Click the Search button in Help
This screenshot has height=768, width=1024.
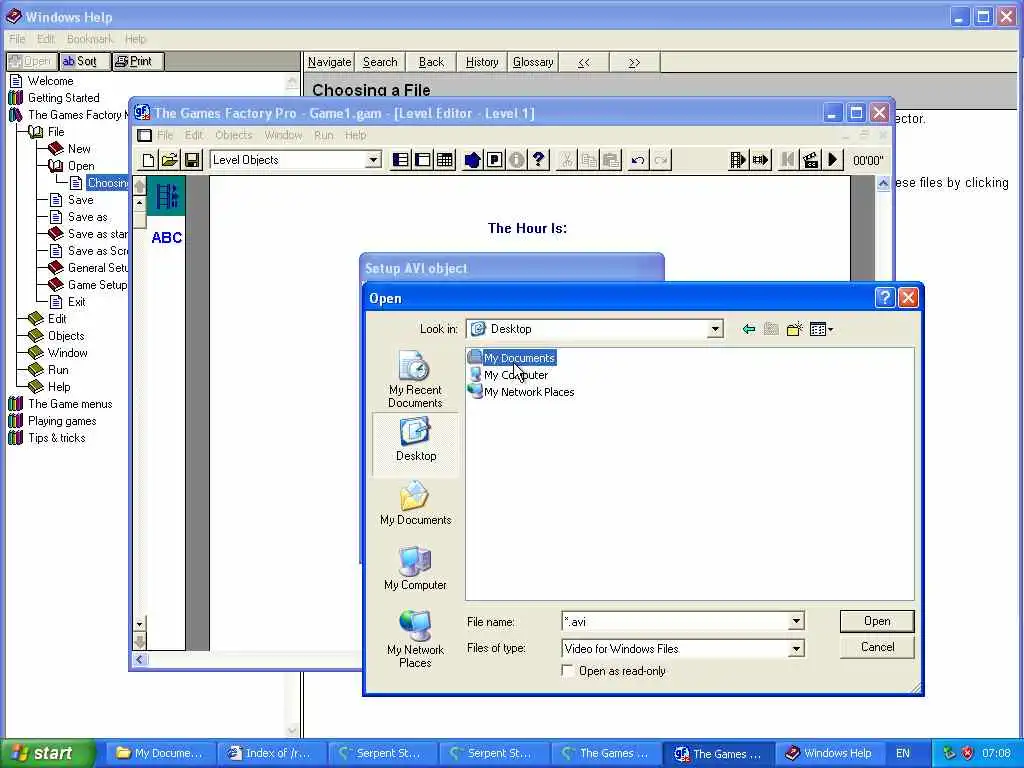tap(380, 62)
